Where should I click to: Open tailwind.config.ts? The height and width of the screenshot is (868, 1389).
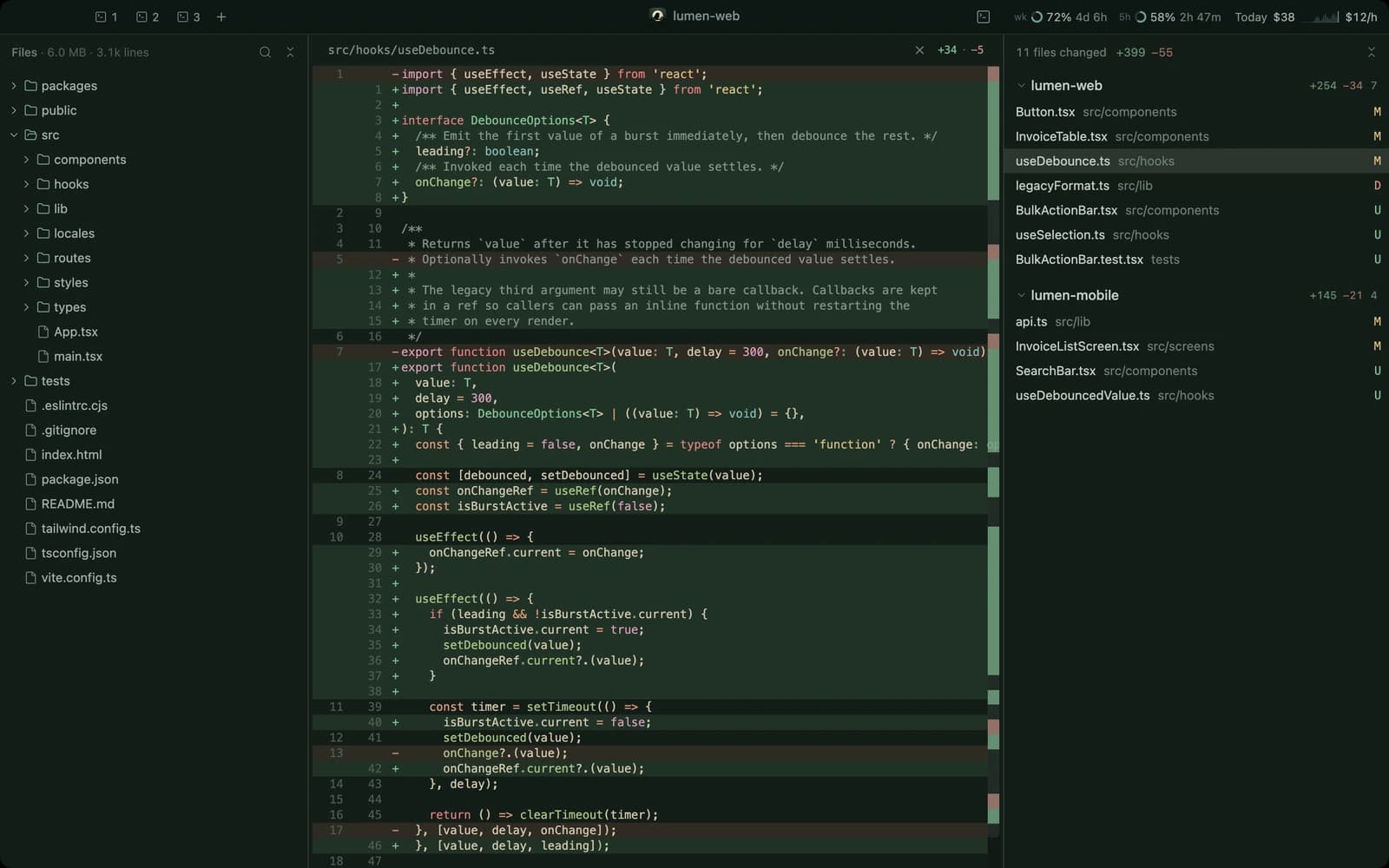[154, 529]
